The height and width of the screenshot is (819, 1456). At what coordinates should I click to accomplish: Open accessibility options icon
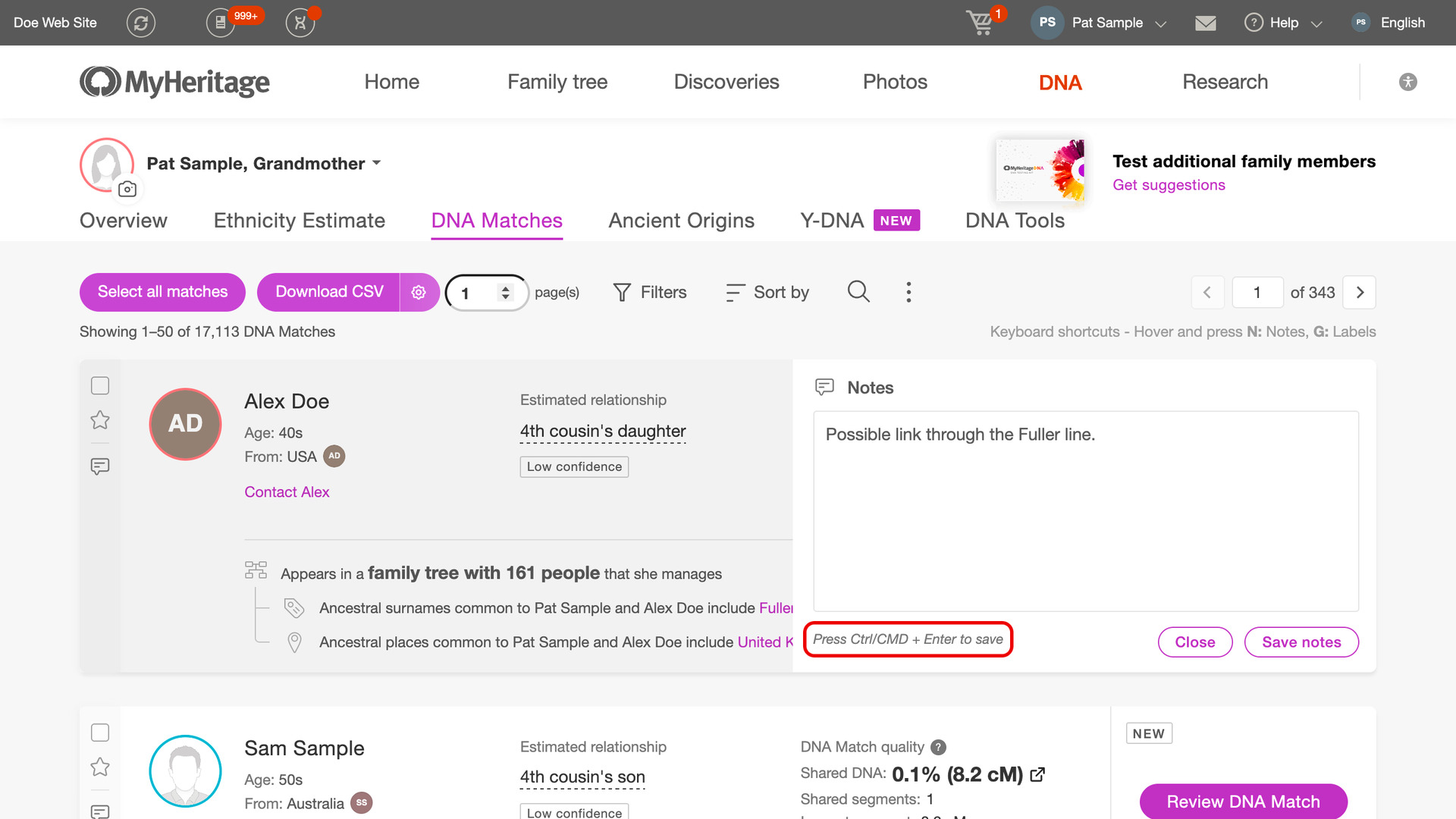(1407, 82)
